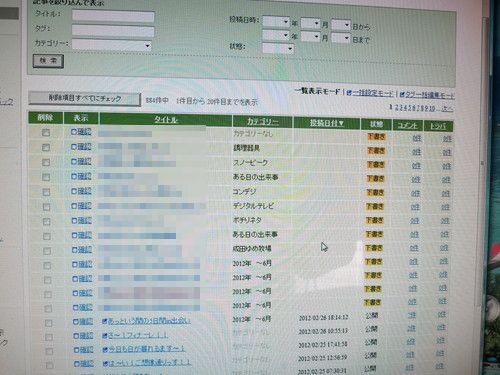Viewport: 500px width, 375px height.
Task: Open 確認 preview icon for コンデジ row
Action: (x=74, y=191)
